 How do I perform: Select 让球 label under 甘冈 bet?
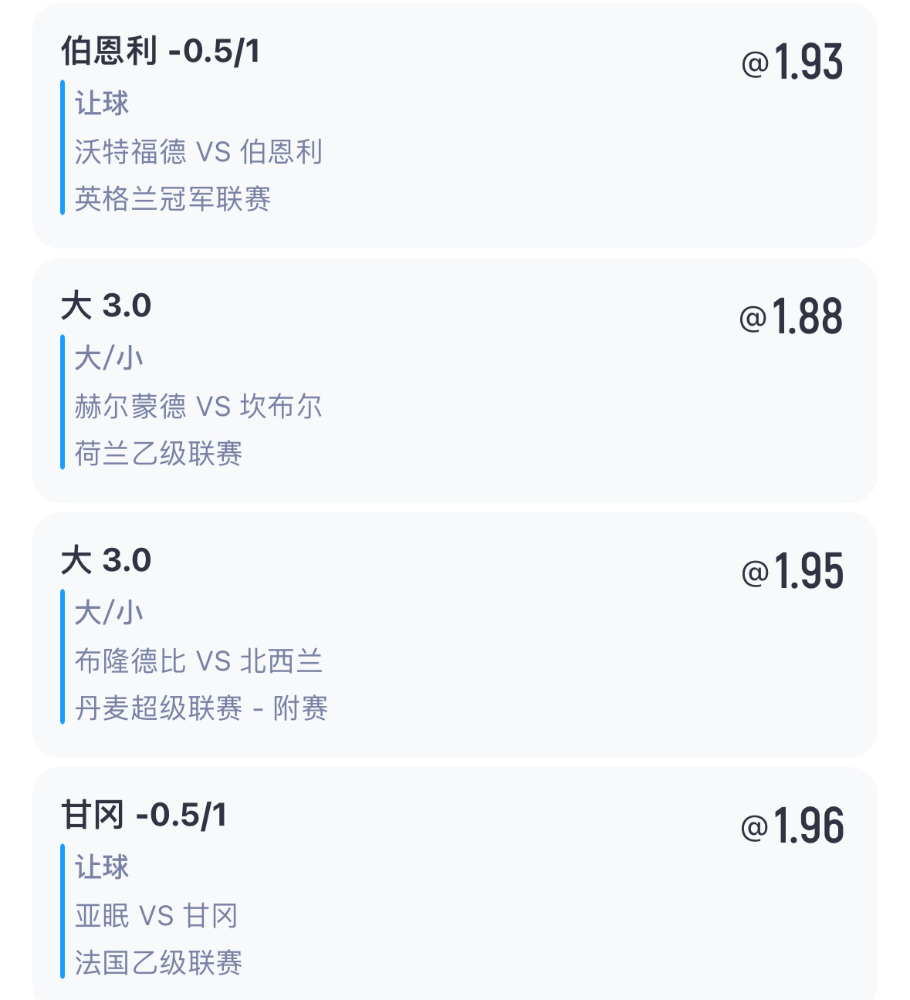[x=102, y=867]
